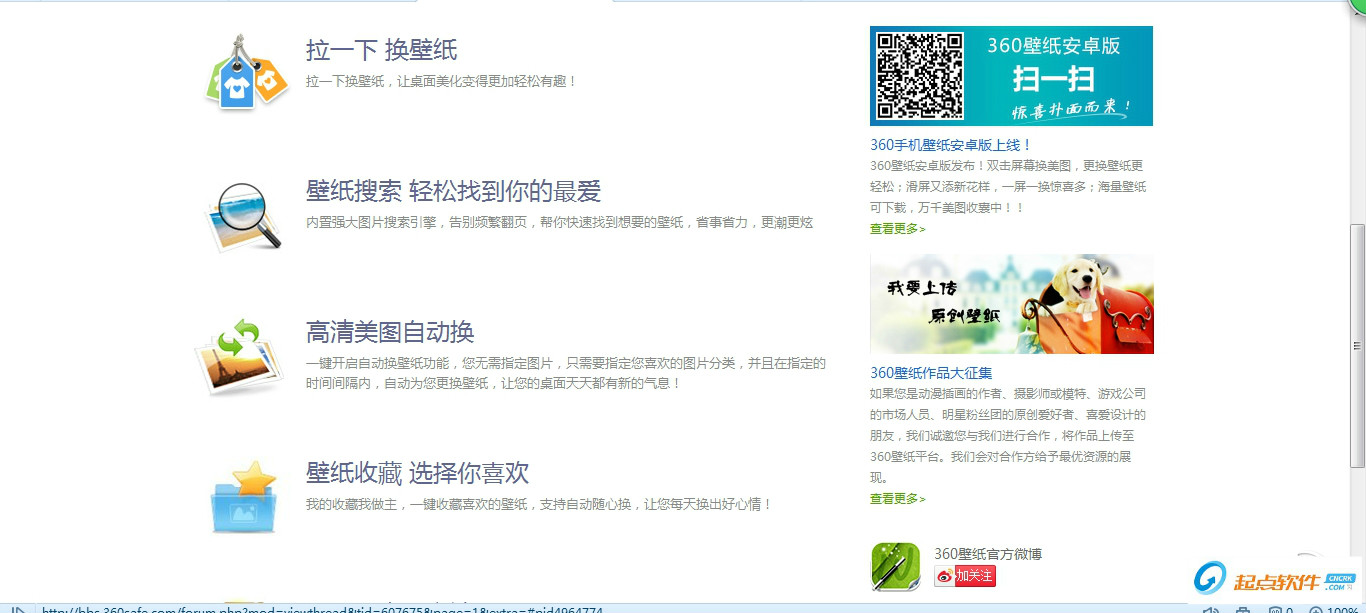Click the vertical scrollbar thumb on the right
This screenshot has width=1366, height=613.
[1357, 346]
